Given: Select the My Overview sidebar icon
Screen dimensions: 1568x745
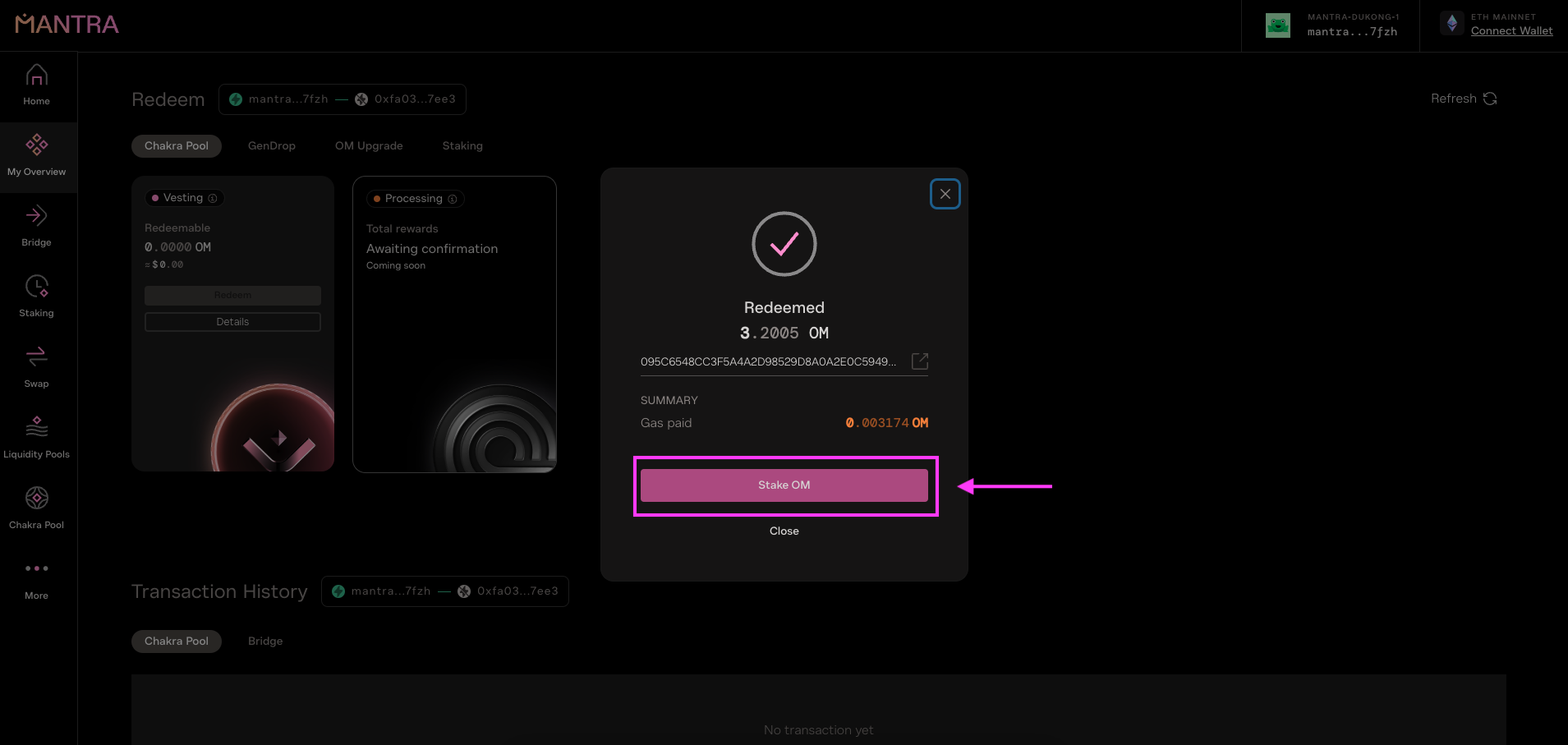Looking at the screenshot, I should (x=36, y=156).
